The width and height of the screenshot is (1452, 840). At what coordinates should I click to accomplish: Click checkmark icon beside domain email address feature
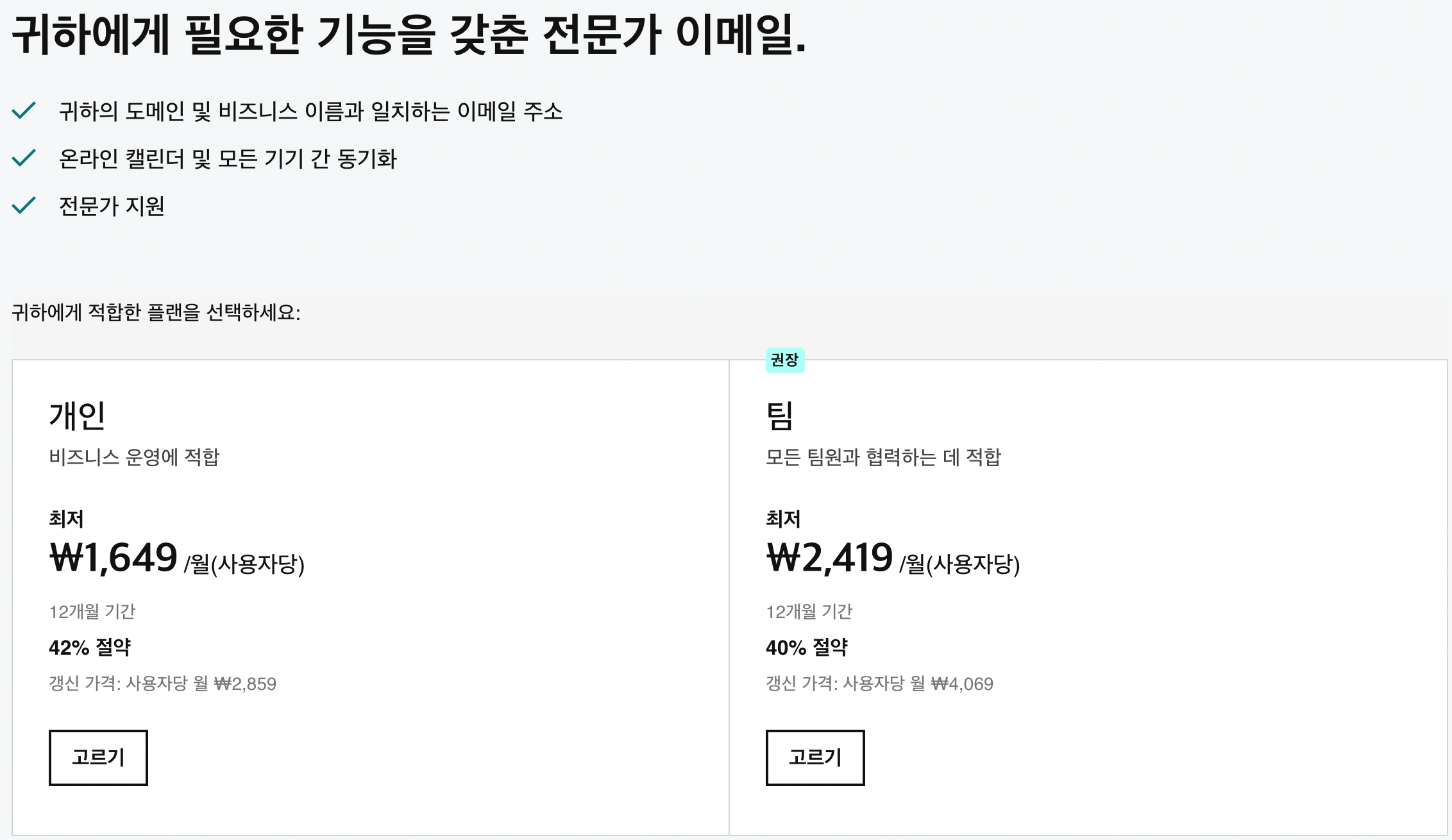pyautogui.click(x=24, y=111)
